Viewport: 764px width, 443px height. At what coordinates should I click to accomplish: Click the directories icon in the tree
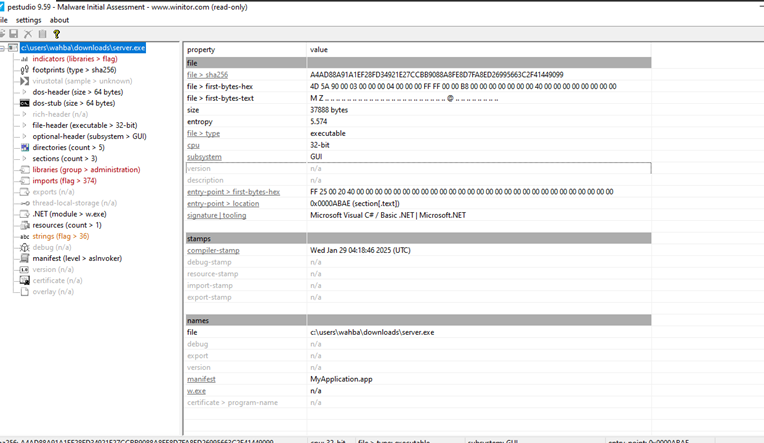click(x=24, y=148)
